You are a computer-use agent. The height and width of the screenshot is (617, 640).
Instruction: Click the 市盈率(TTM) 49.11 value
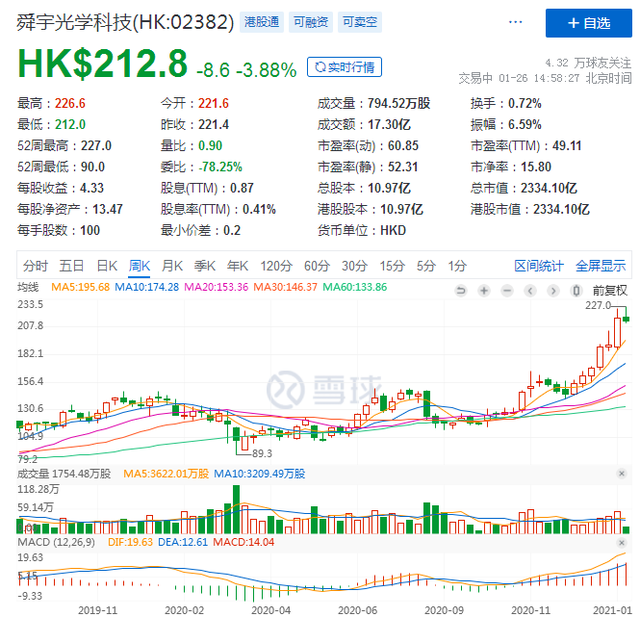point(567,146)
